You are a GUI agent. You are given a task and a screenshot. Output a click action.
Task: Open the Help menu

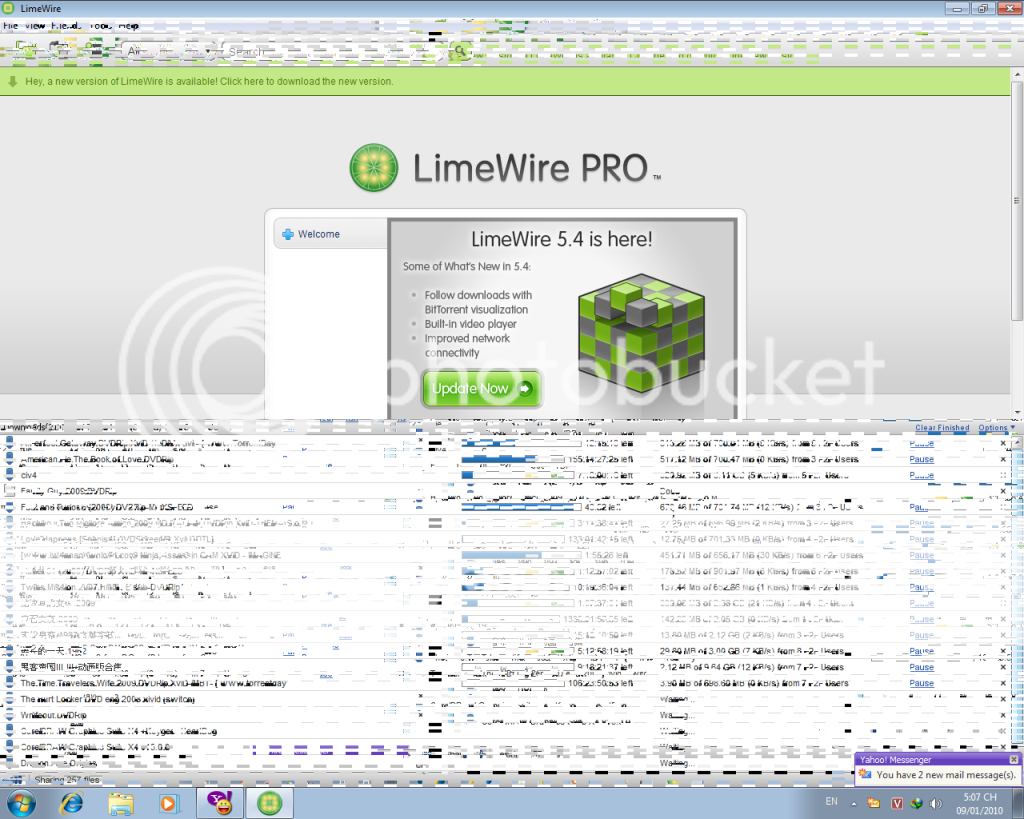click(x=129, y=25)
